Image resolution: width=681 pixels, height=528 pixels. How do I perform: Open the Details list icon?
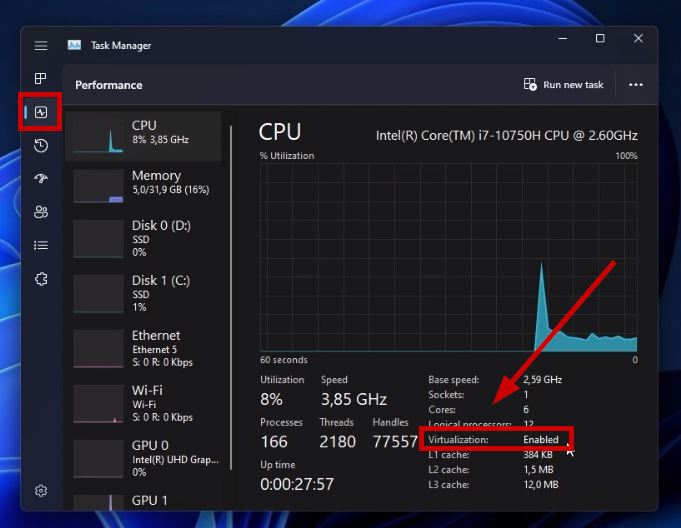click(41, 245)
